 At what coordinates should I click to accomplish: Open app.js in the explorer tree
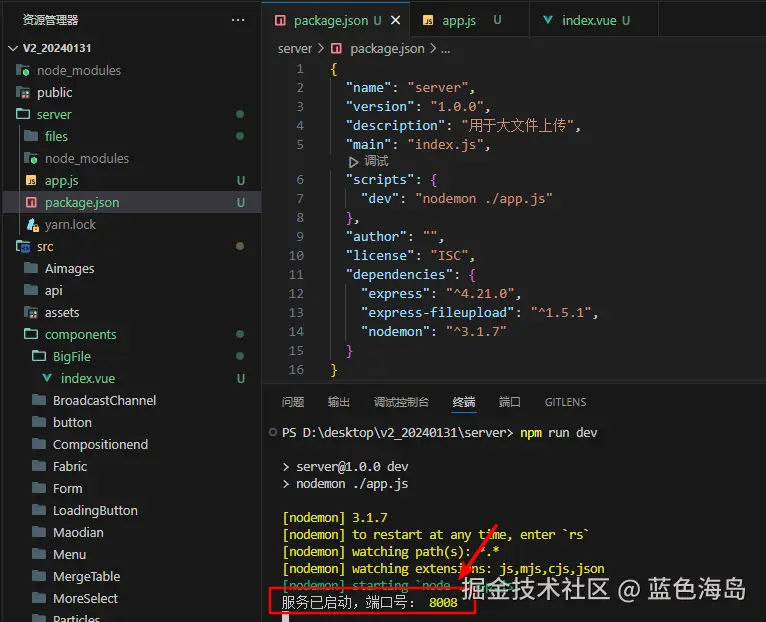[61, 180]
